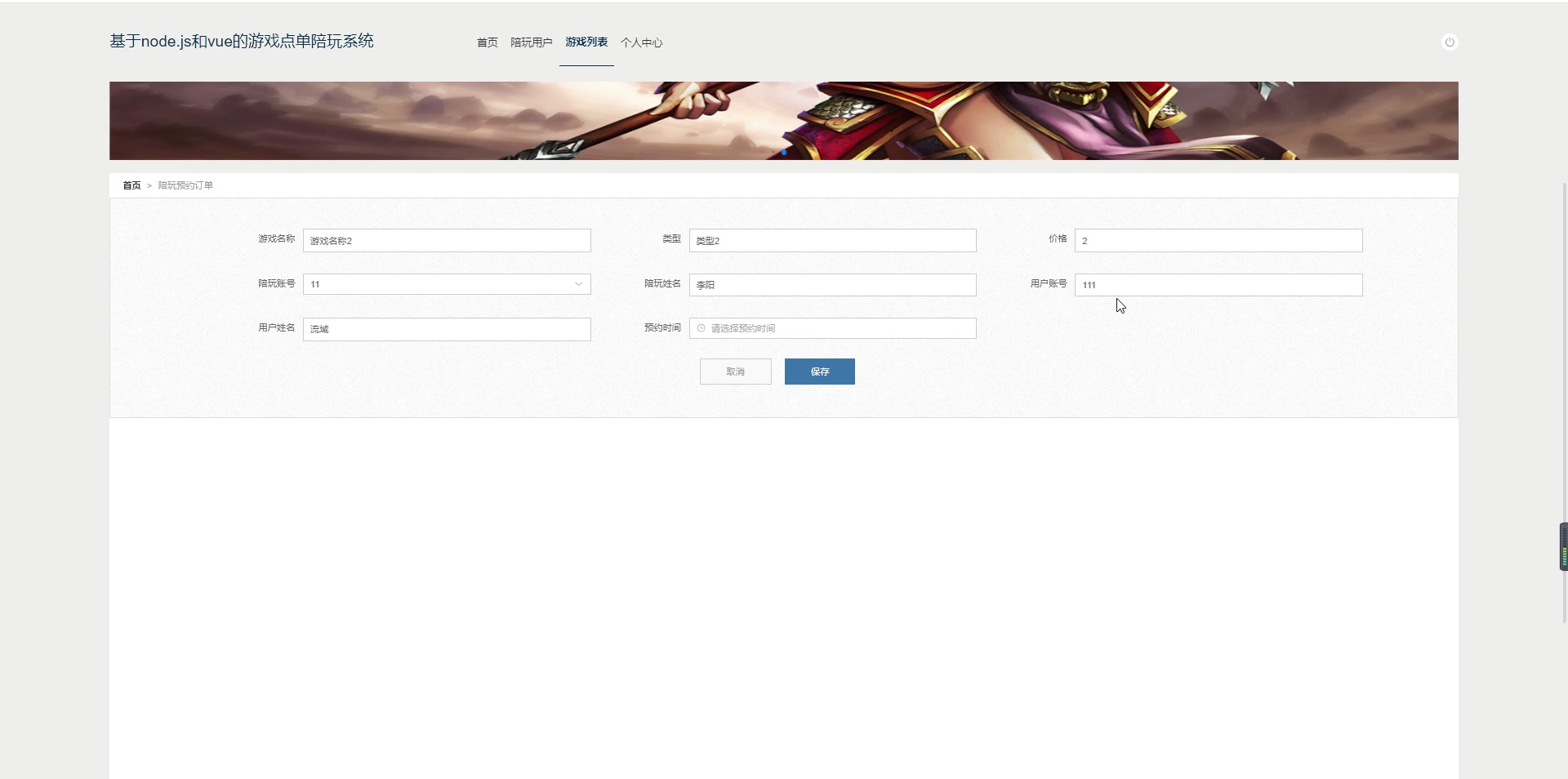Open the 陪玩用户 nav menu item

point(532,42)
